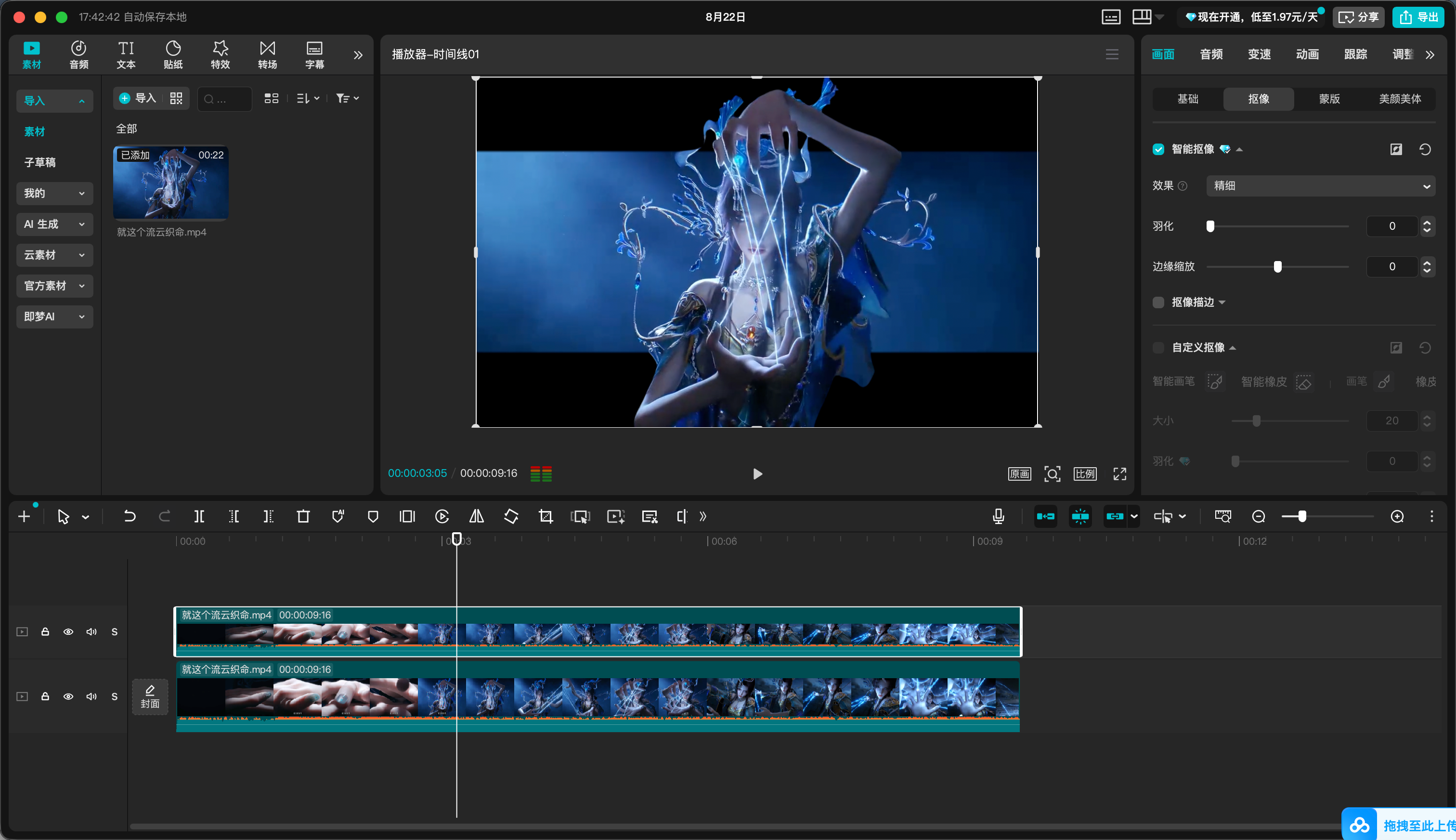Split clip at playhead with split tool

[199, 516]
